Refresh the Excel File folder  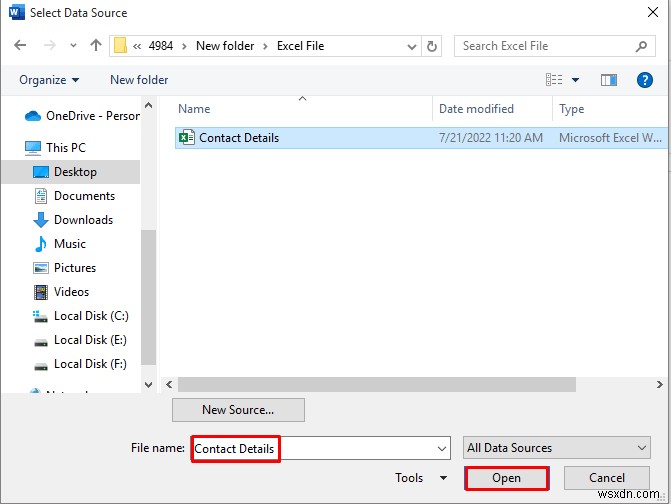click(x=432, y=46)
